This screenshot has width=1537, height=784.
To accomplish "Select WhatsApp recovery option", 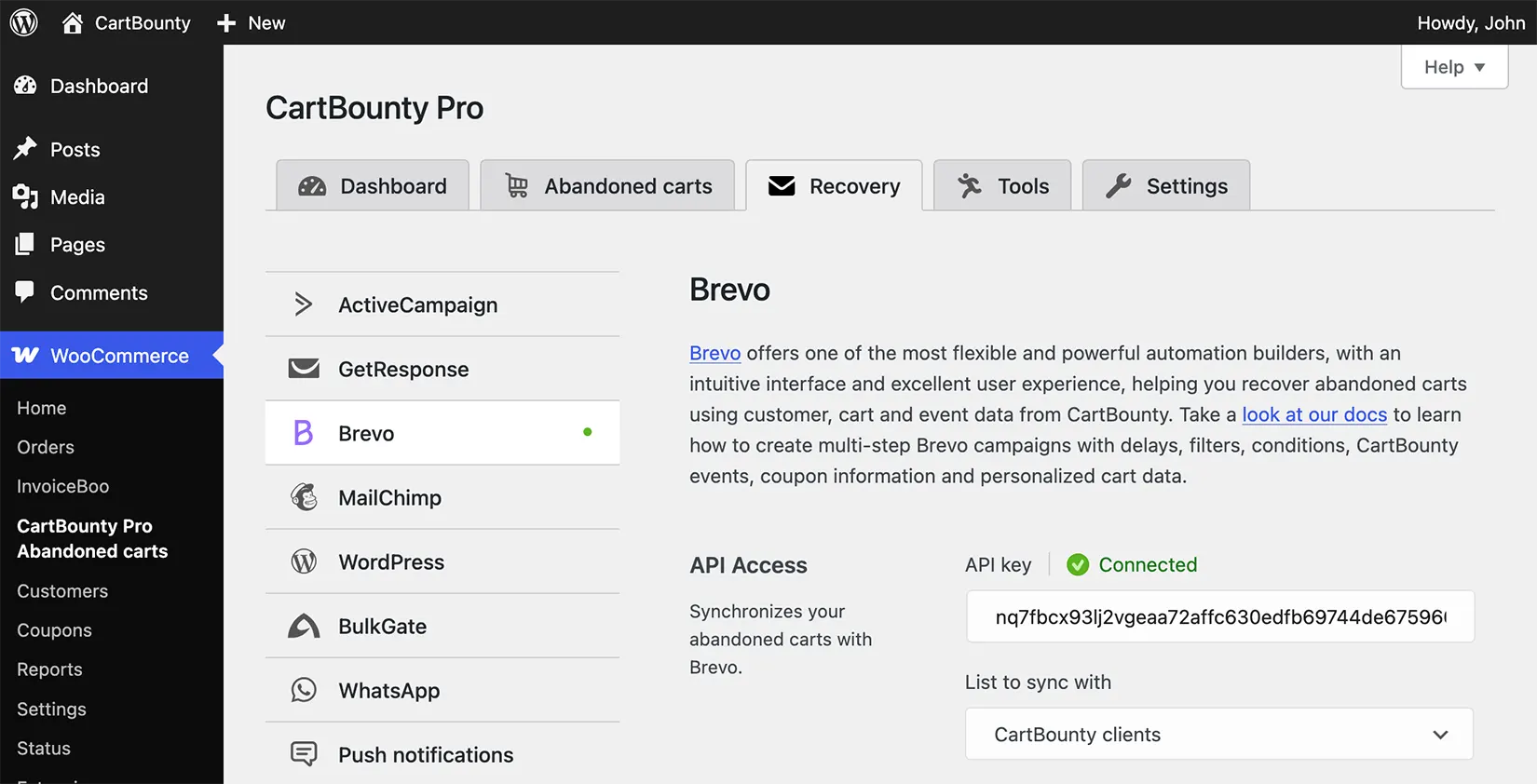I will [442, 690].
